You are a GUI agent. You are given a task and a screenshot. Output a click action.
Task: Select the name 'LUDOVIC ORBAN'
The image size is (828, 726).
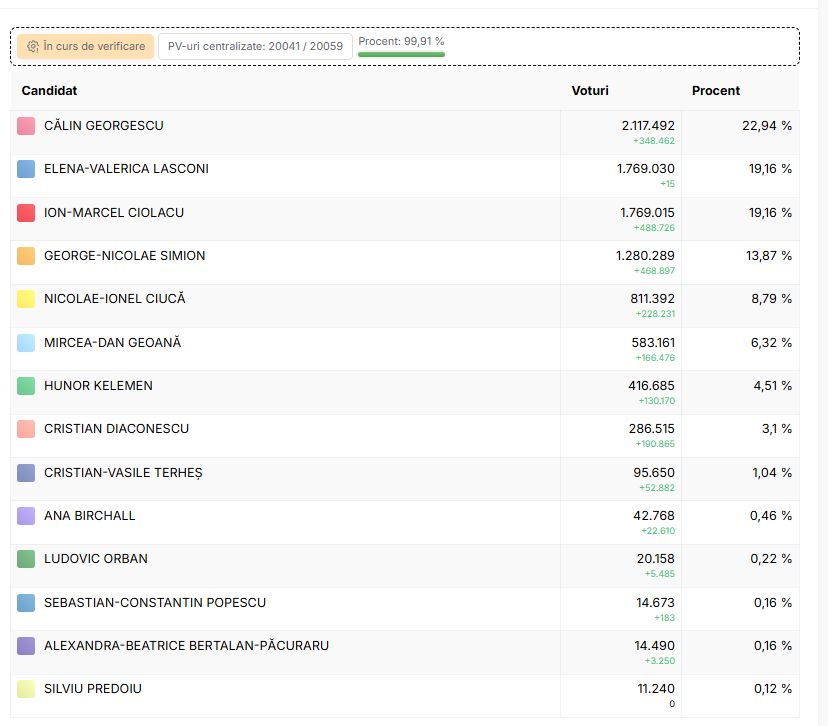tap(96, 558)
